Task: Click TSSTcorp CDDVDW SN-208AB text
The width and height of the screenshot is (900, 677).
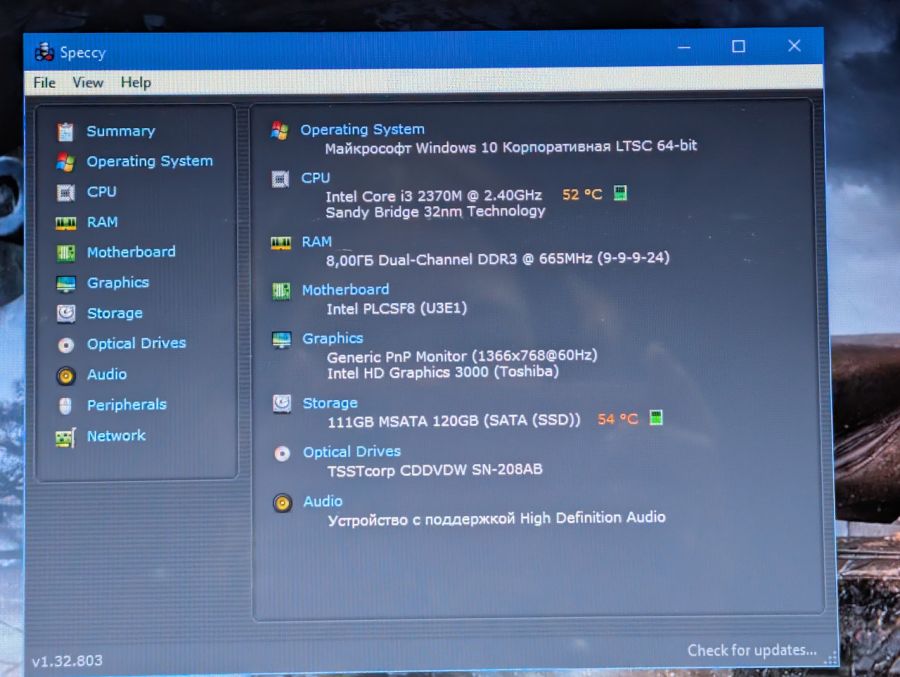Action: pyautogui.click(x=435, y=470)
